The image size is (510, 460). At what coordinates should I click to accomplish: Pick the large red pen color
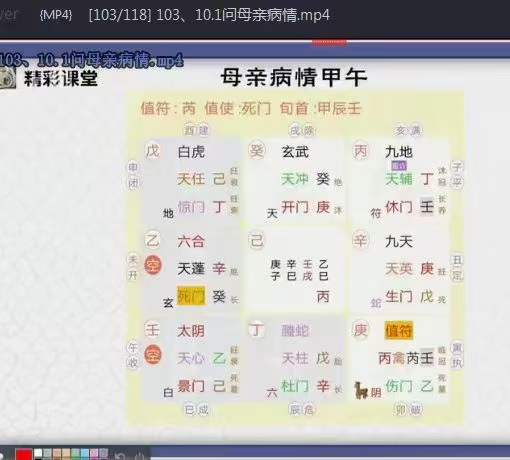pyautogui.click(x=24, y=454)
